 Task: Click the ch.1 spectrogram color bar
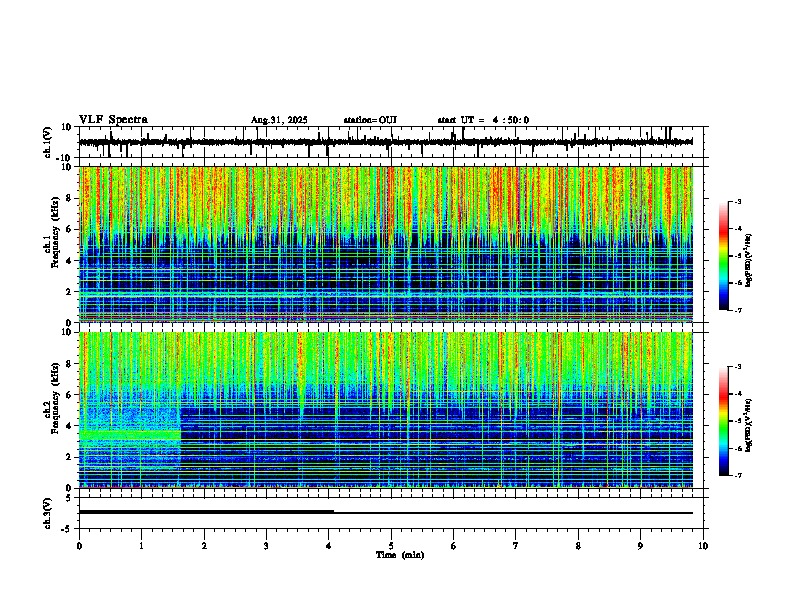pyautogui.click(x=724, y=256)
